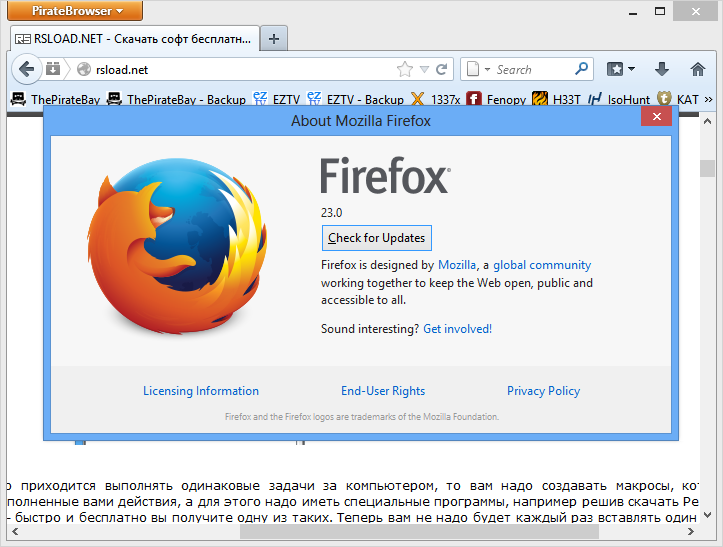The height and width of the screenshot is (547, 723).
Task: Bookmark this page with the star icon
Action: click(405, 70)
